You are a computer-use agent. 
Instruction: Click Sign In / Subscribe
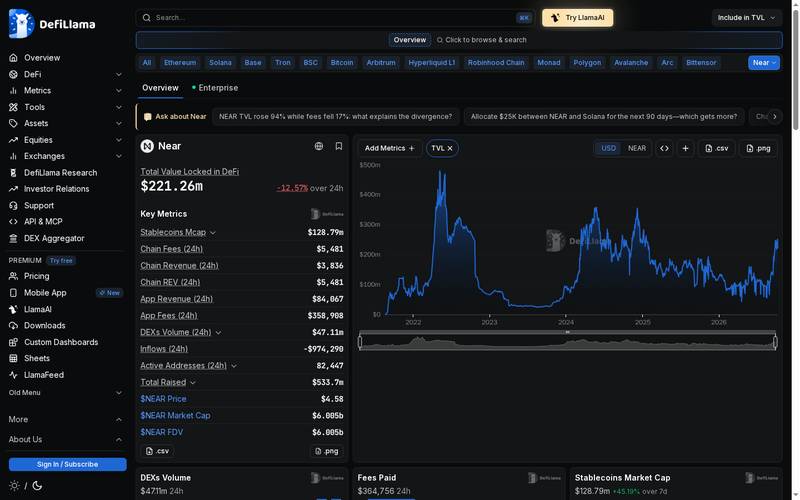(67, 464)
